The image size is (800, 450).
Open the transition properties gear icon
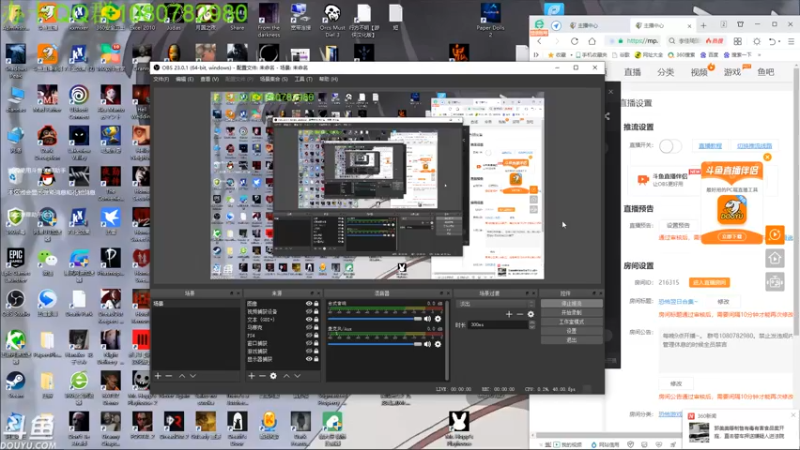(x=531, y=314)
